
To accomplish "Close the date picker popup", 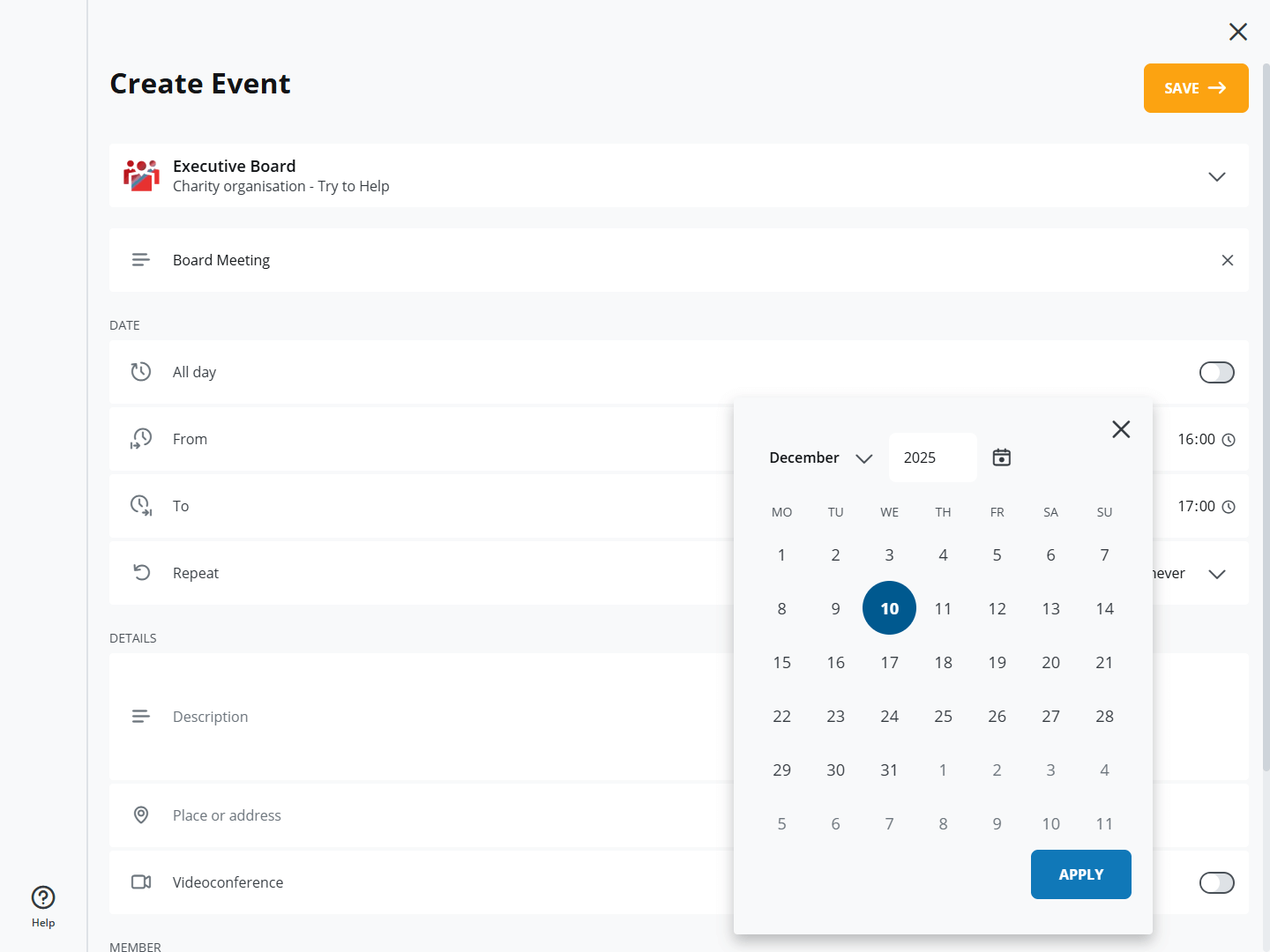I will (x=1120, y=429).
